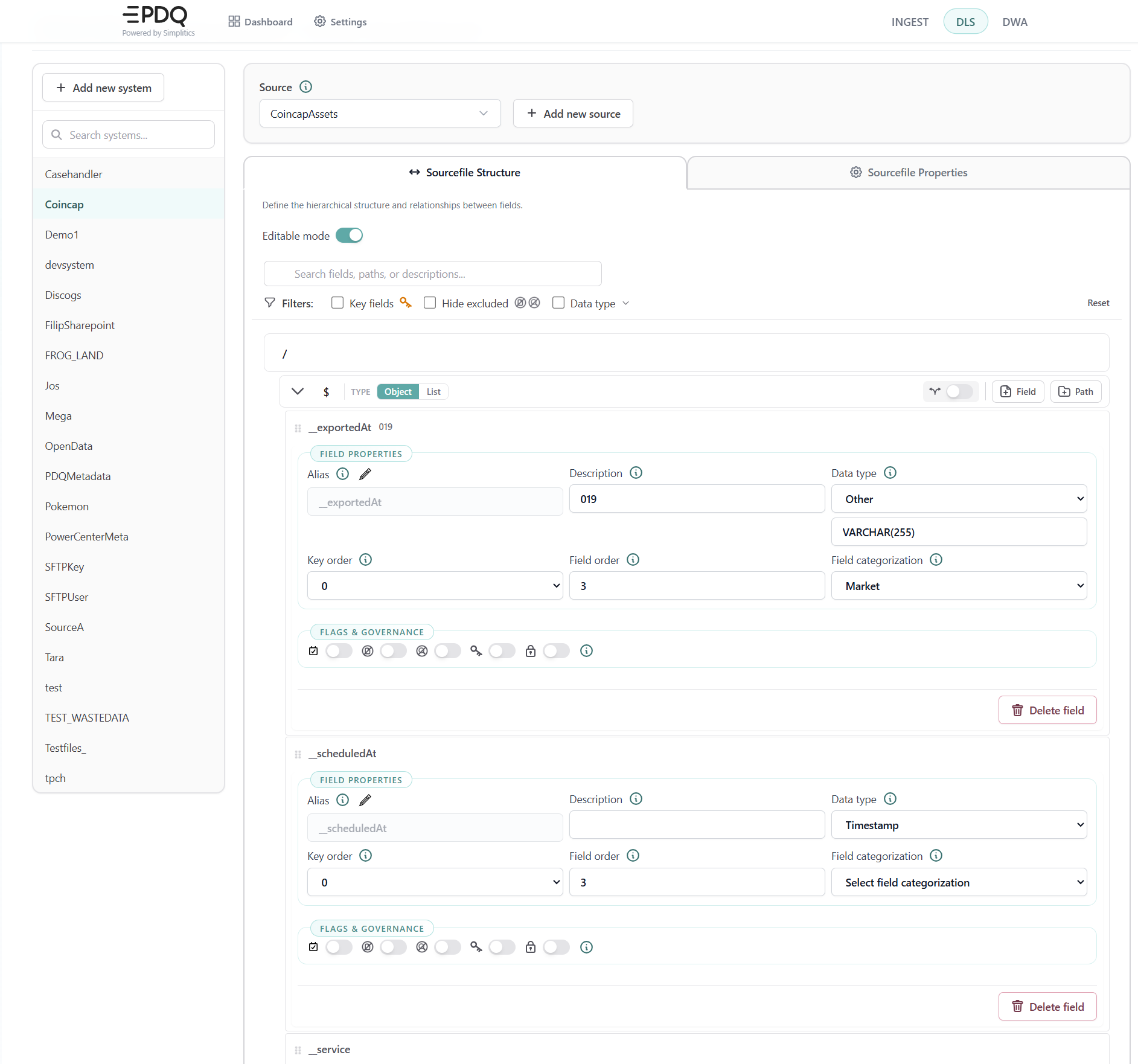Click the Source info icon
1138x1064 pixels.
click(306, 87)
